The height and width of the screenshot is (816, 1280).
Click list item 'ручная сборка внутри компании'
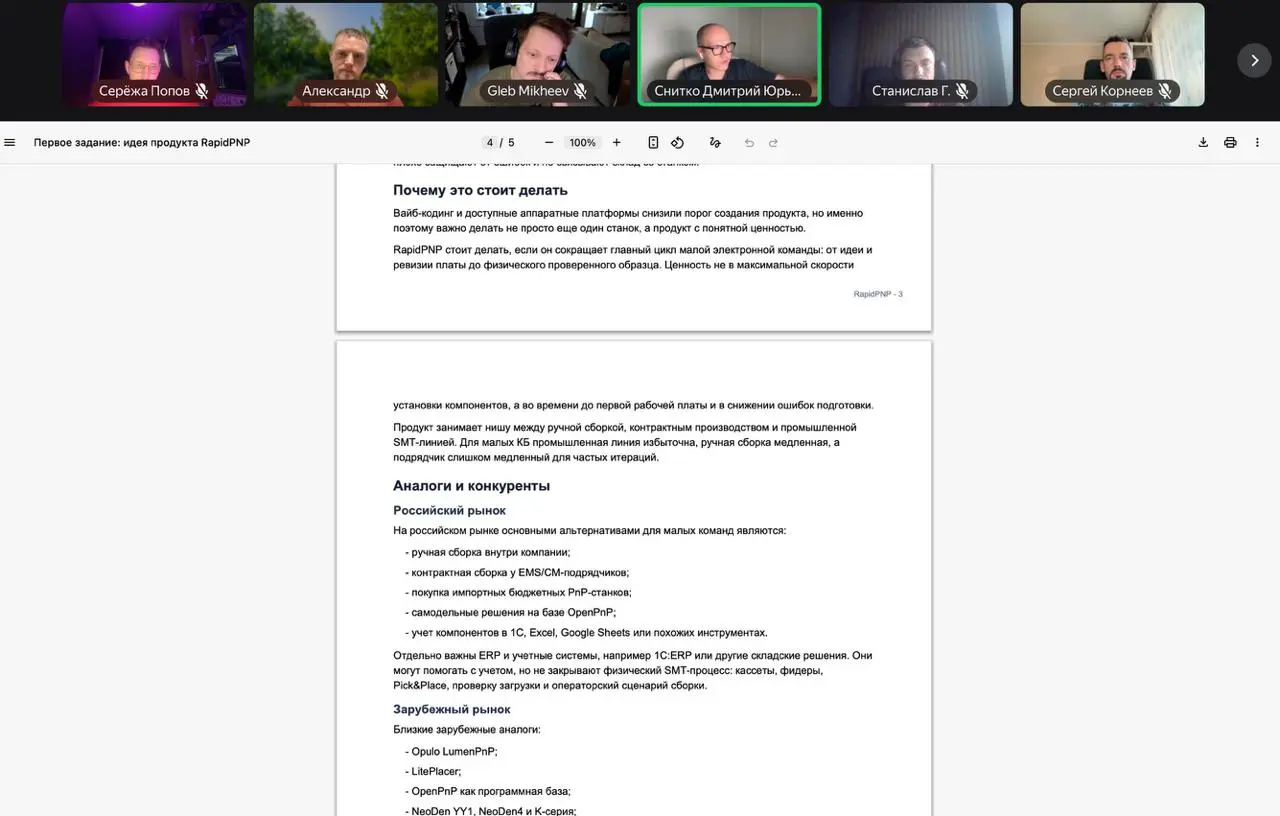tap(488, 552)
